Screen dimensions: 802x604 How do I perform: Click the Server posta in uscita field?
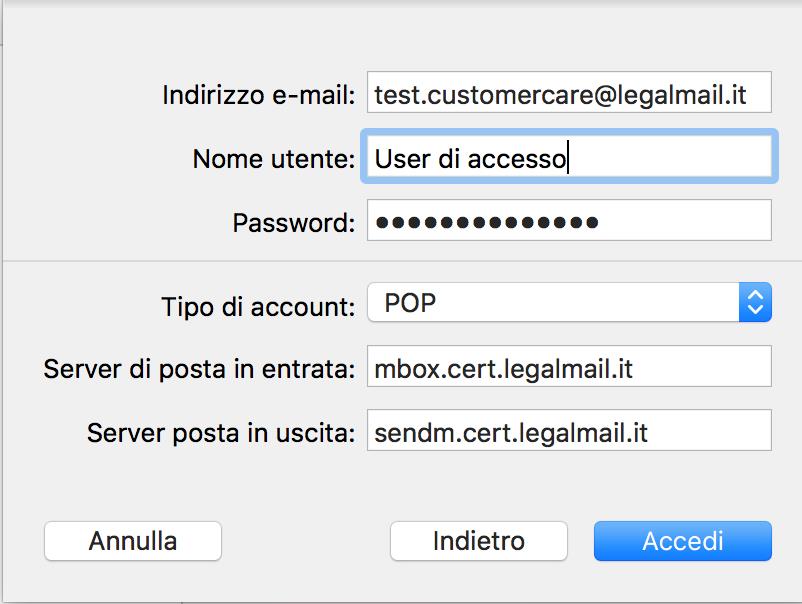click(568, 432)
